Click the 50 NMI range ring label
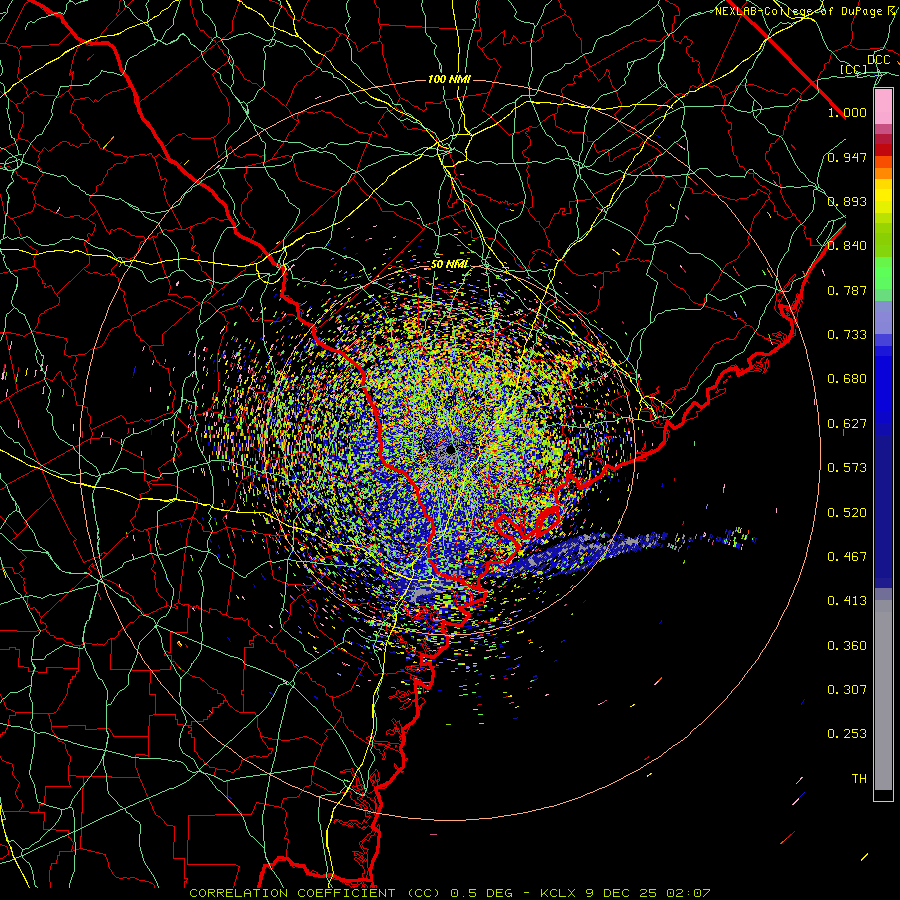The image size is (900, 900). 449,265
